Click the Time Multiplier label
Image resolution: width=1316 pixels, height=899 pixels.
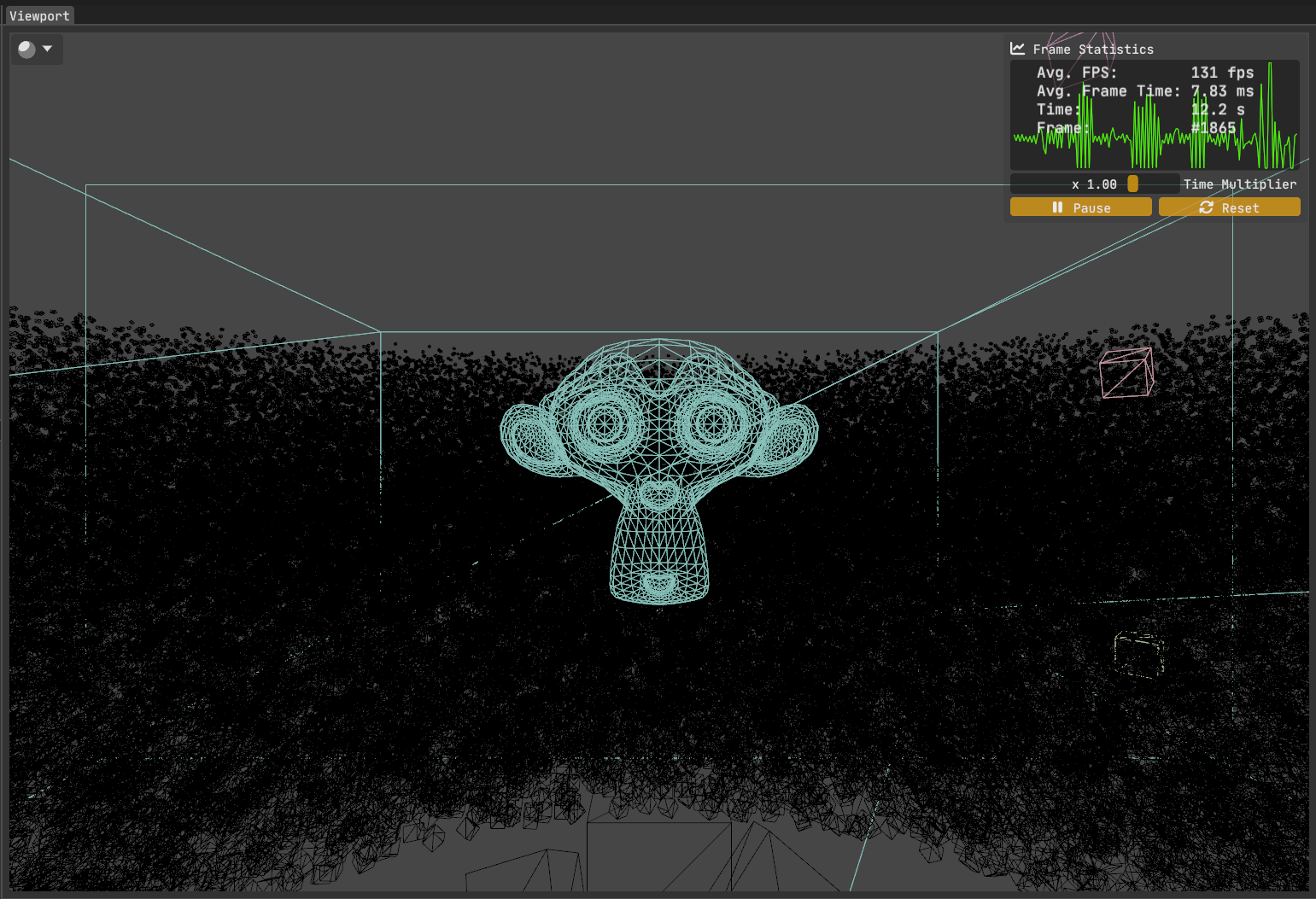(1239, 184)
